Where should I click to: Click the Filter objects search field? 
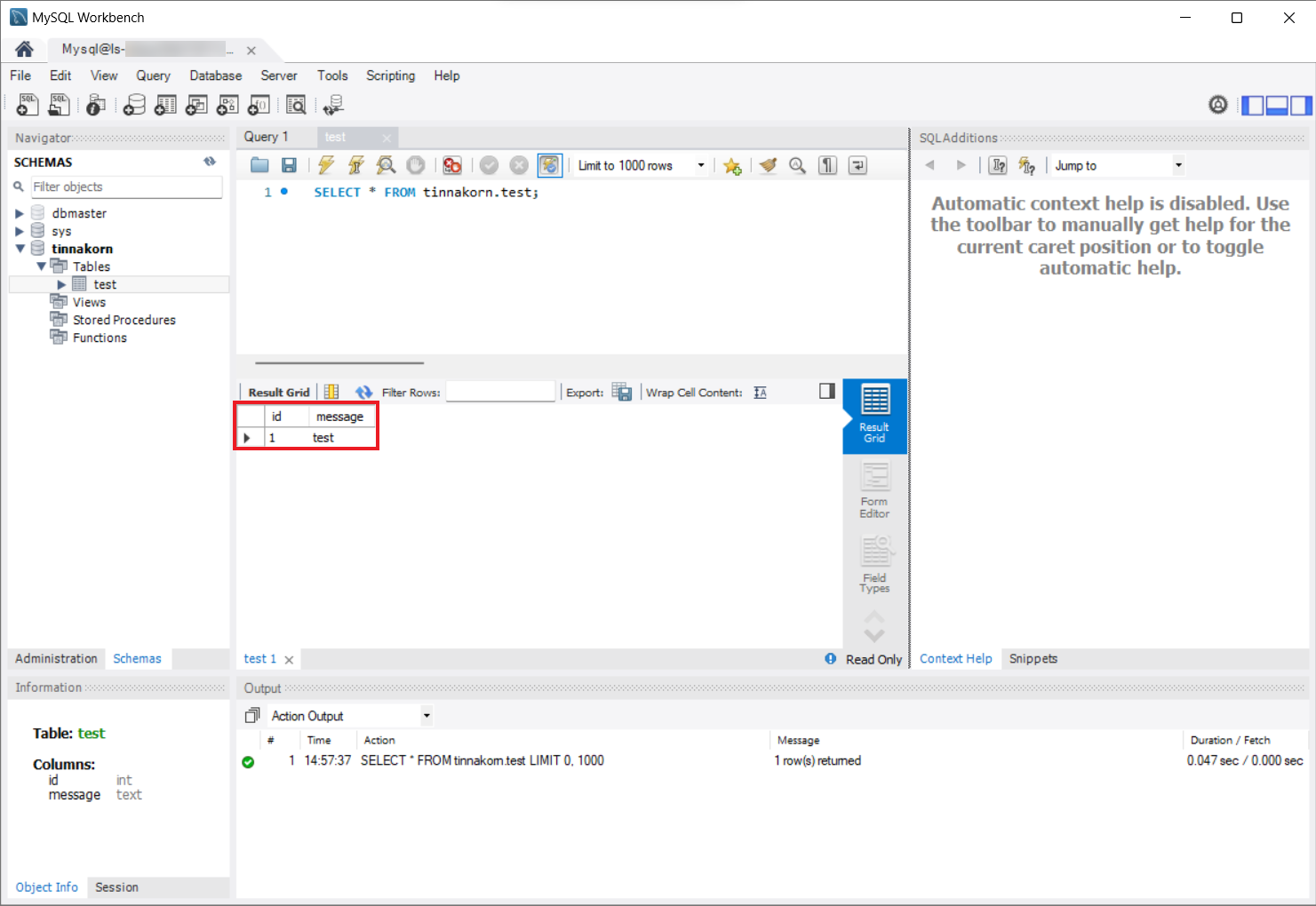[x=126, y=187]
